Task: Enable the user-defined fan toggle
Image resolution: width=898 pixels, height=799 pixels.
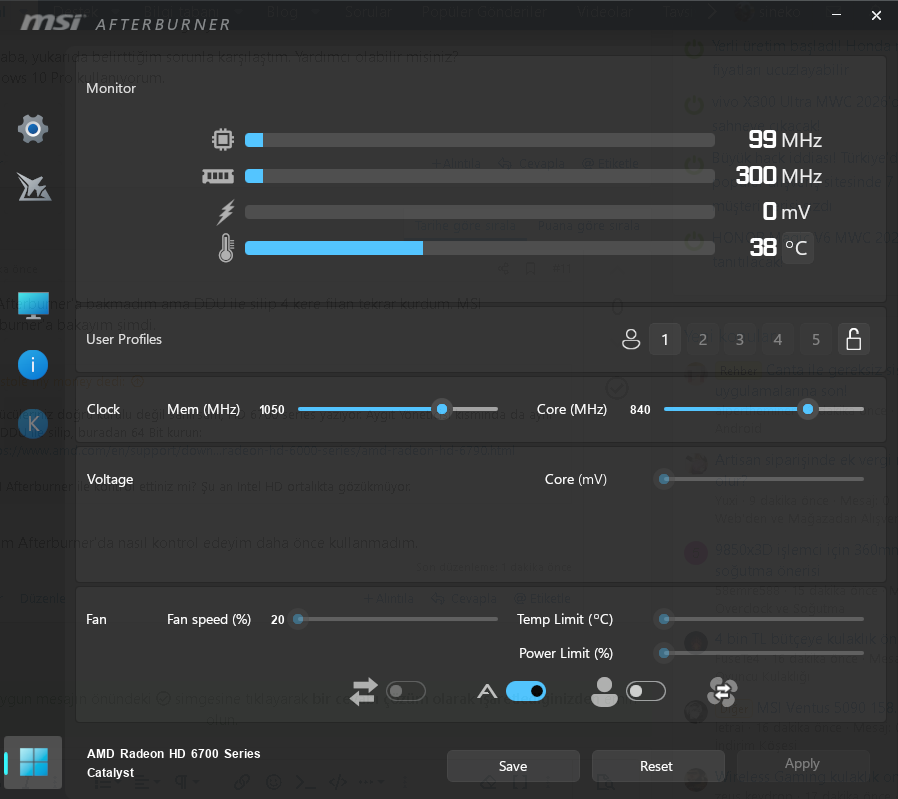Action: pos(645,691)
